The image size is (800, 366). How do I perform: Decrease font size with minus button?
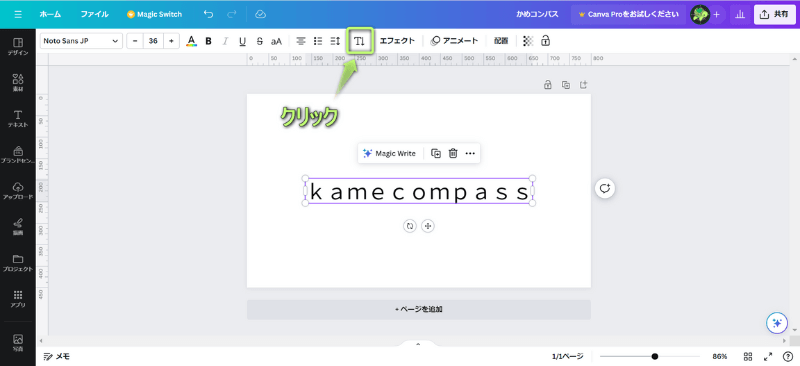pos(135,41)
